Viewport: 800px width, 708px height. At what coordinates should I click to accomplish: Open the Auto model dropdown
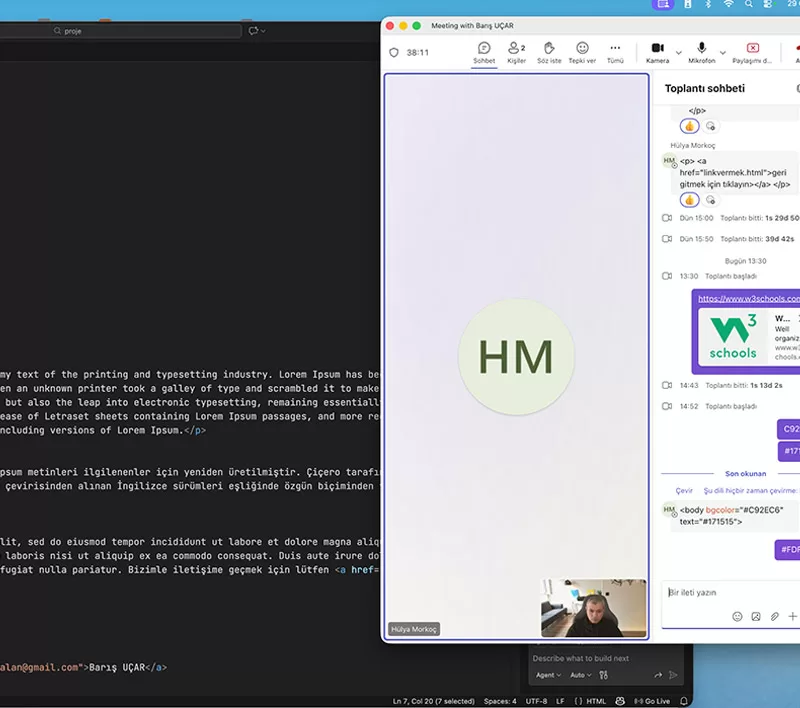[581, 675]
